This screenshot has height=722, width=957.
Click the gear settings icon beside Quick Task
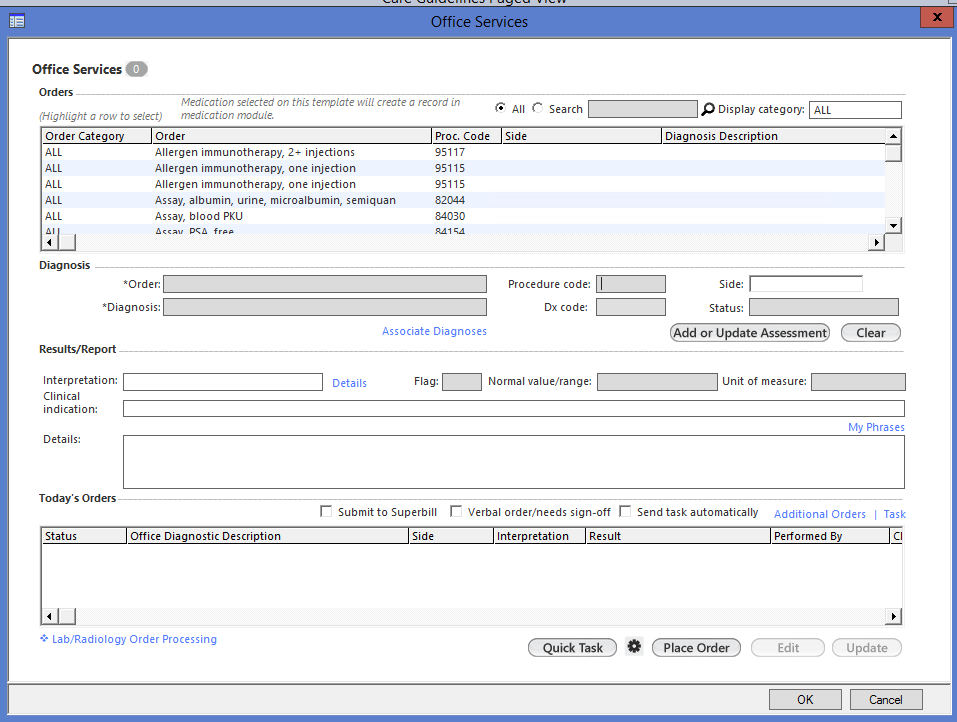634,646
